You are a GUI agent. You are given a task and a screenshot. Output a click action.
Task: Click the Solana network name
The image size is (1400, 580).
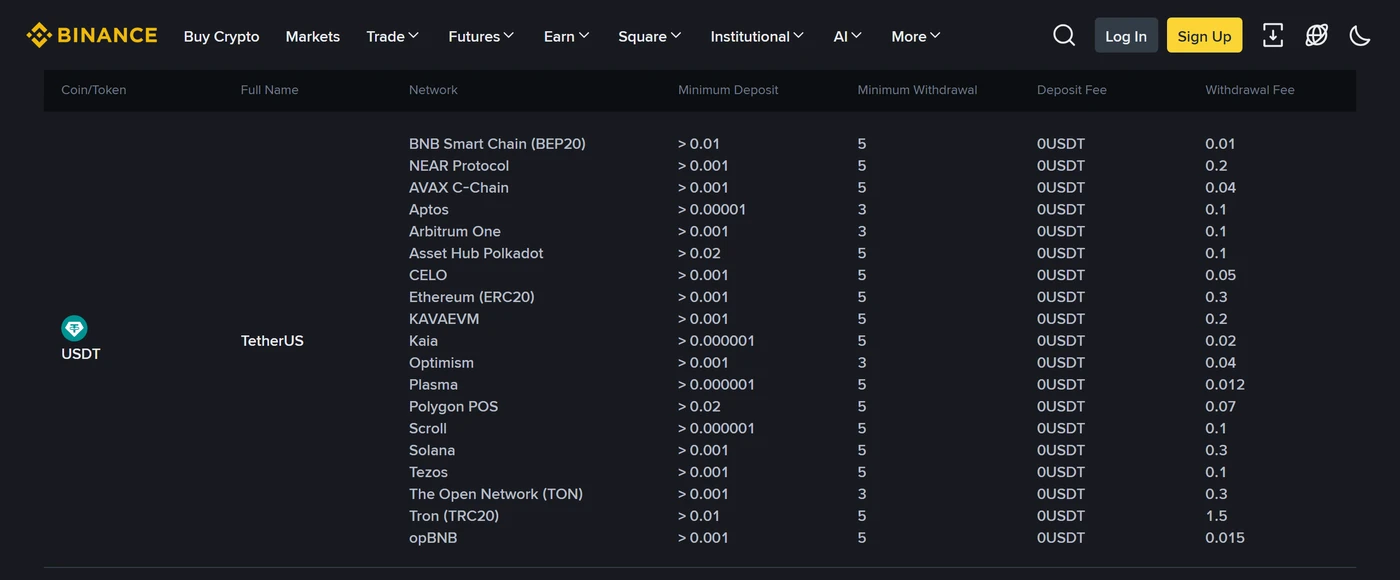(x=432, y=451)
